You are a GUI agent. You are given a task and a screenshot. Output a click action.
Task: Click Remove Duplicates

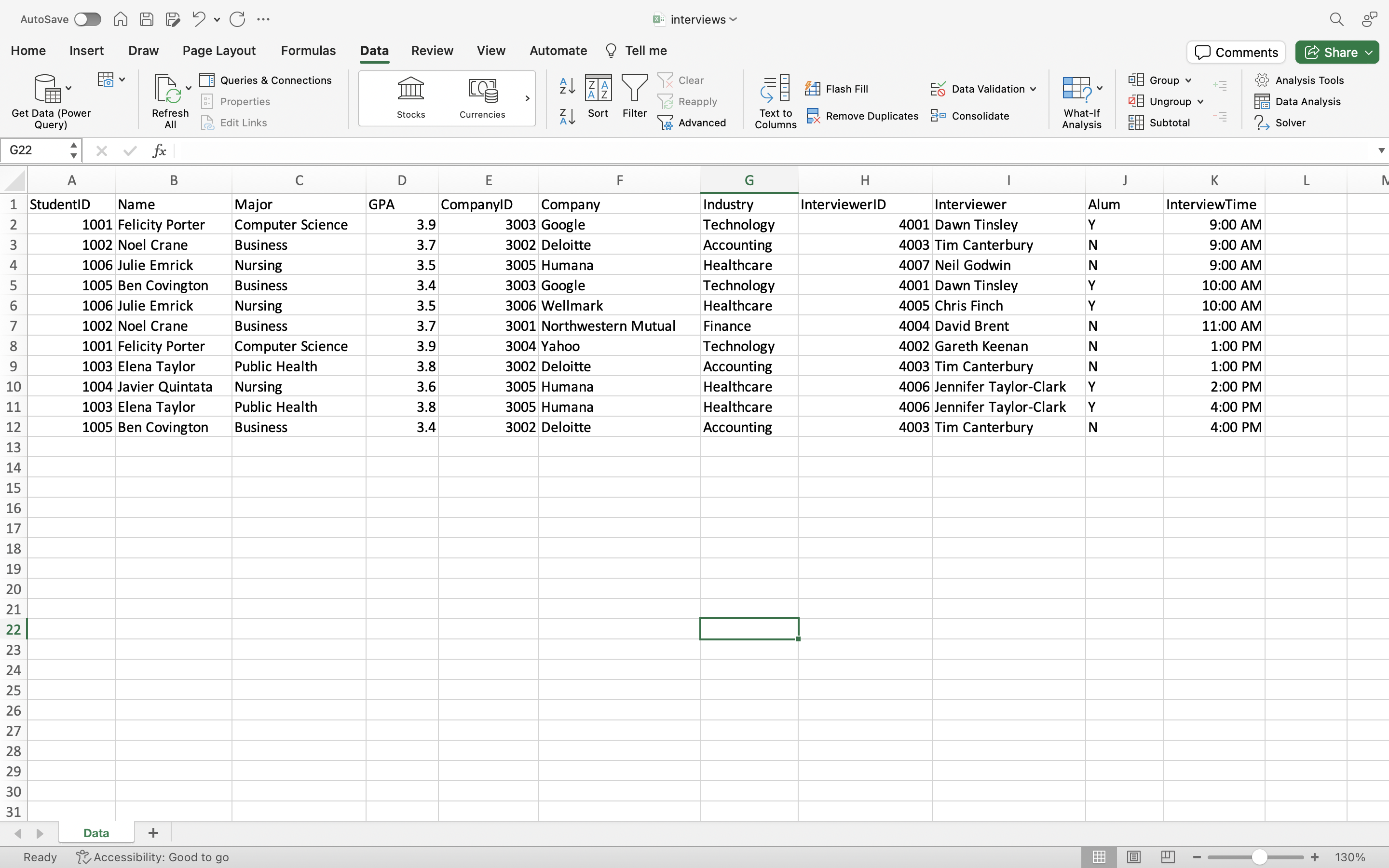point(863,115)
